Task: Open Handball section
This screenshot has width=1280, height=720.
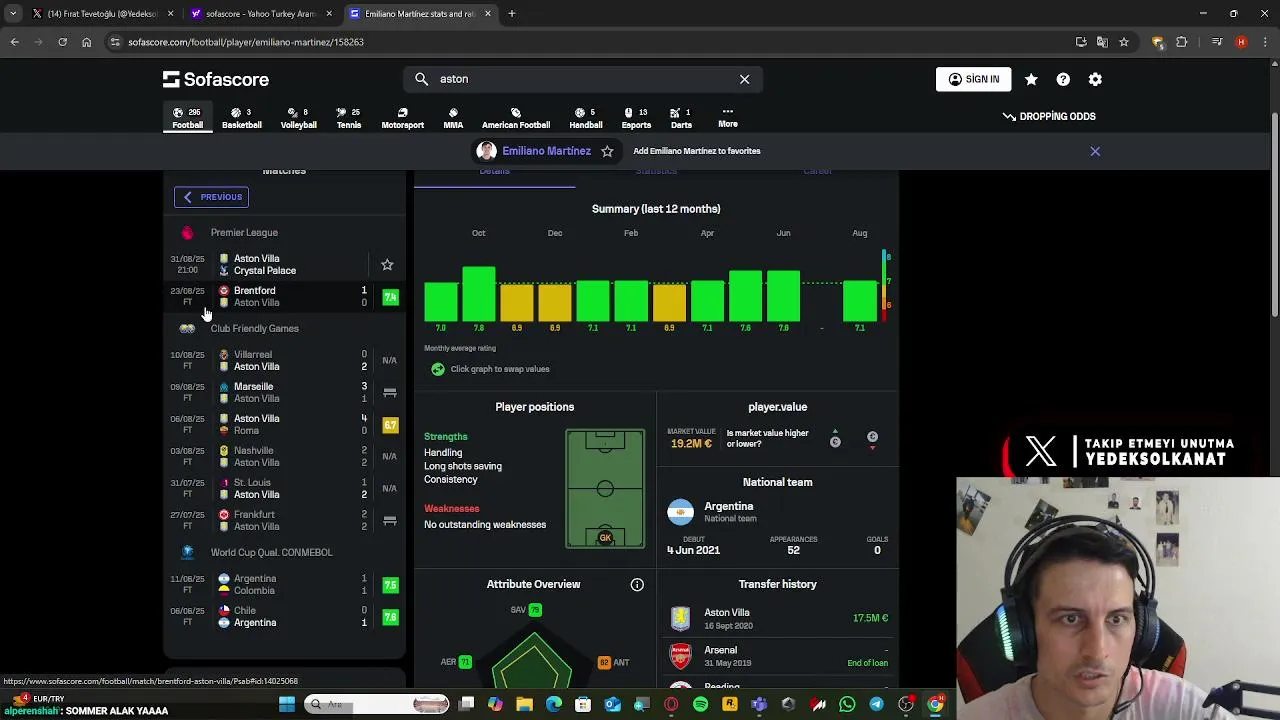Action: (x=585, y=118)
